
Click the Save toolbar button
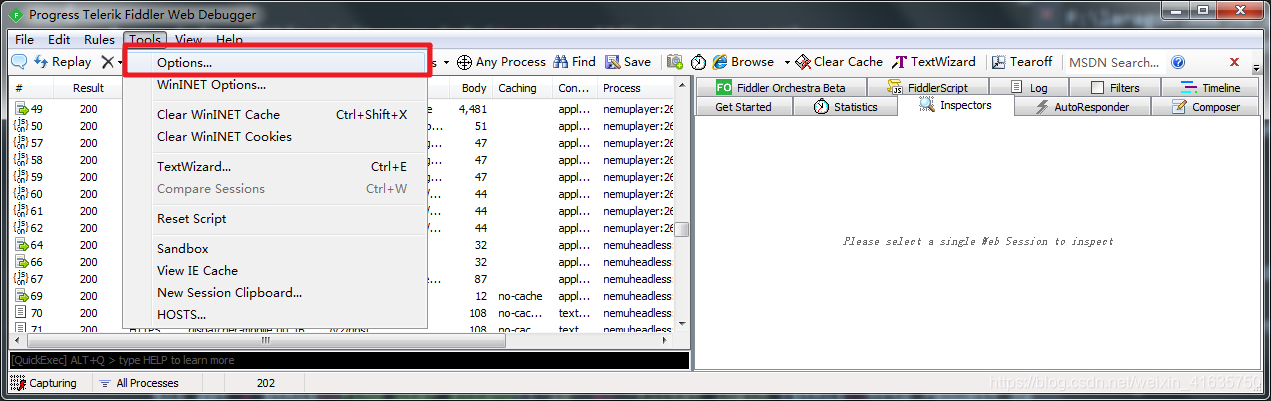(x=628, y=62)
